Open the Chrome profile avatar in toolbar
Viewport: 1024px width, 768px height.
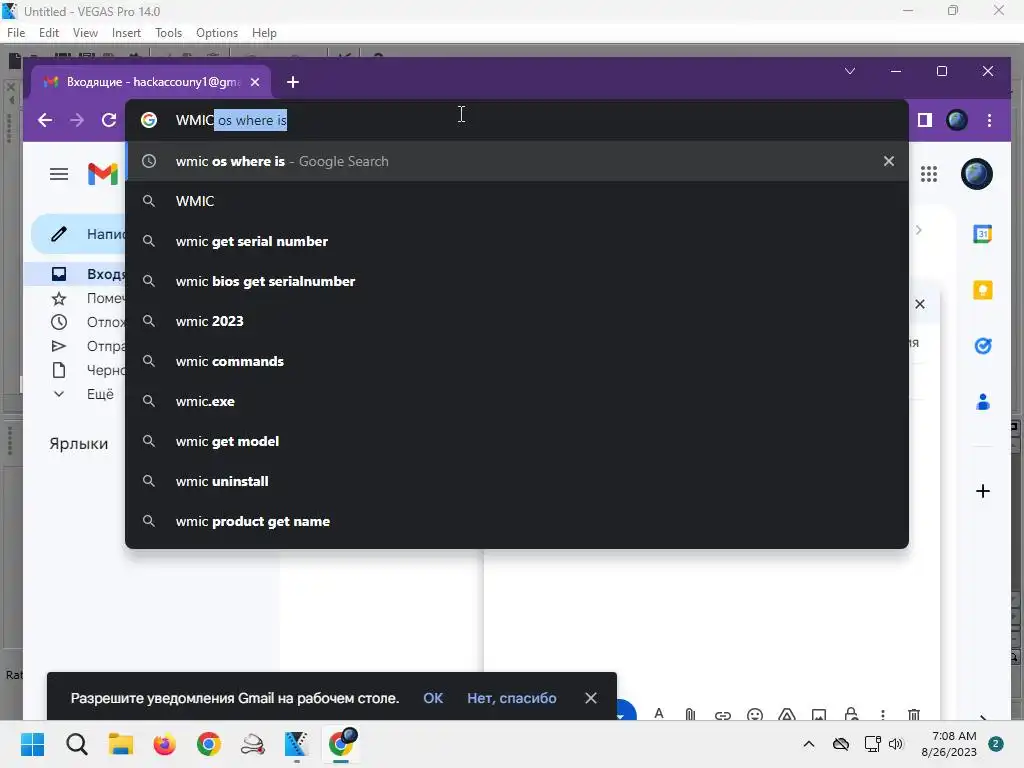pyautogui.click(x=957, y=120)
